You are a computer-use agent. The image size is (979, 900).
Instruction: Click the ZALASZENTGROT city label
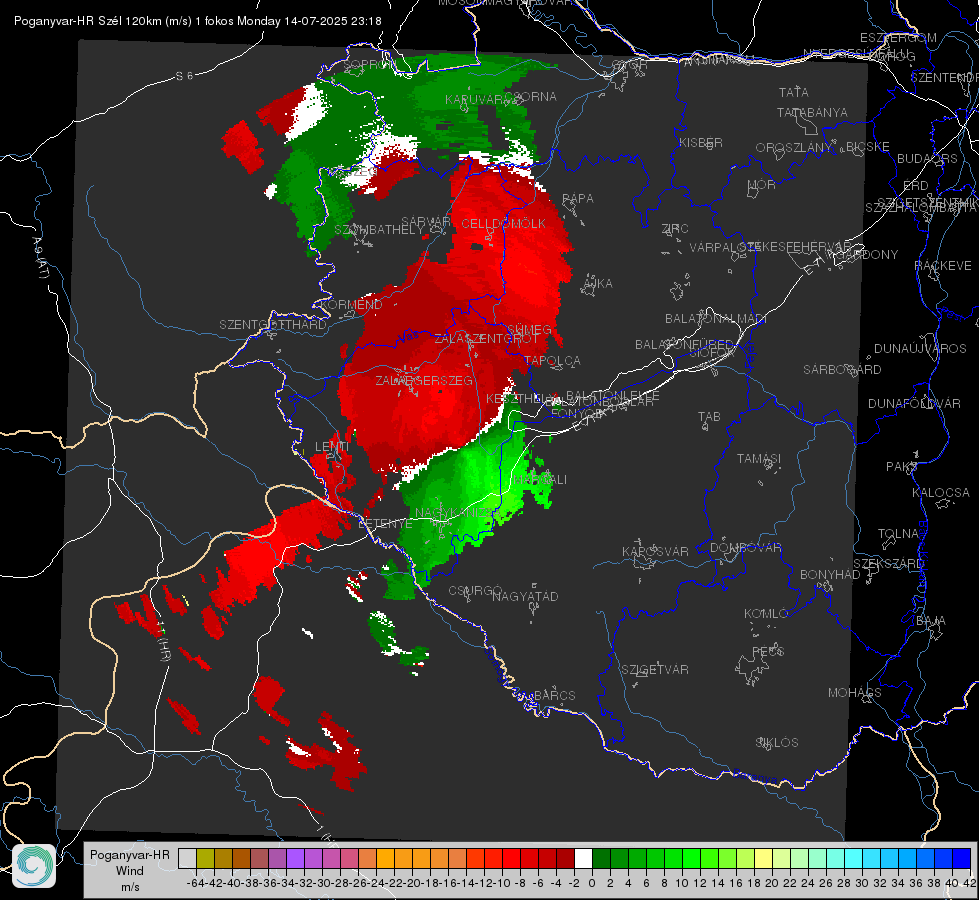[486, 339]
